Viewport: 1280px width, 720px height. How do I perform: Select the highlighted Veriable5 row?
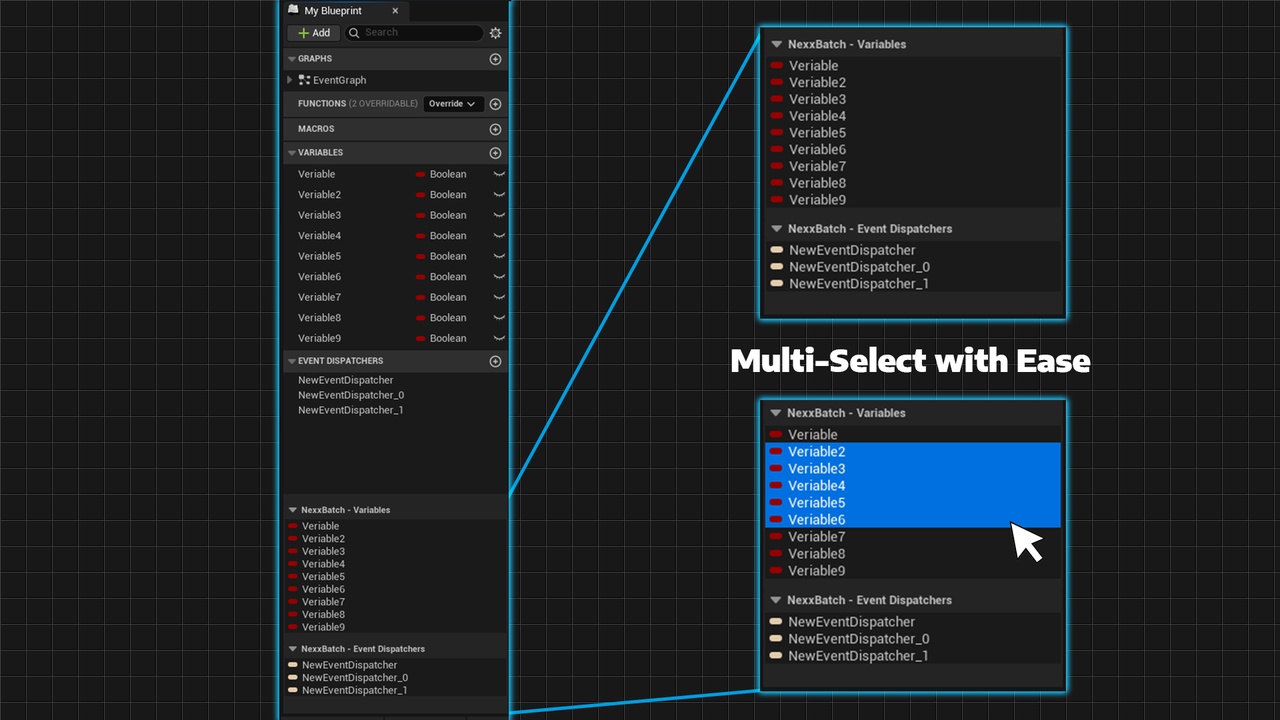[x=913, y=503]
